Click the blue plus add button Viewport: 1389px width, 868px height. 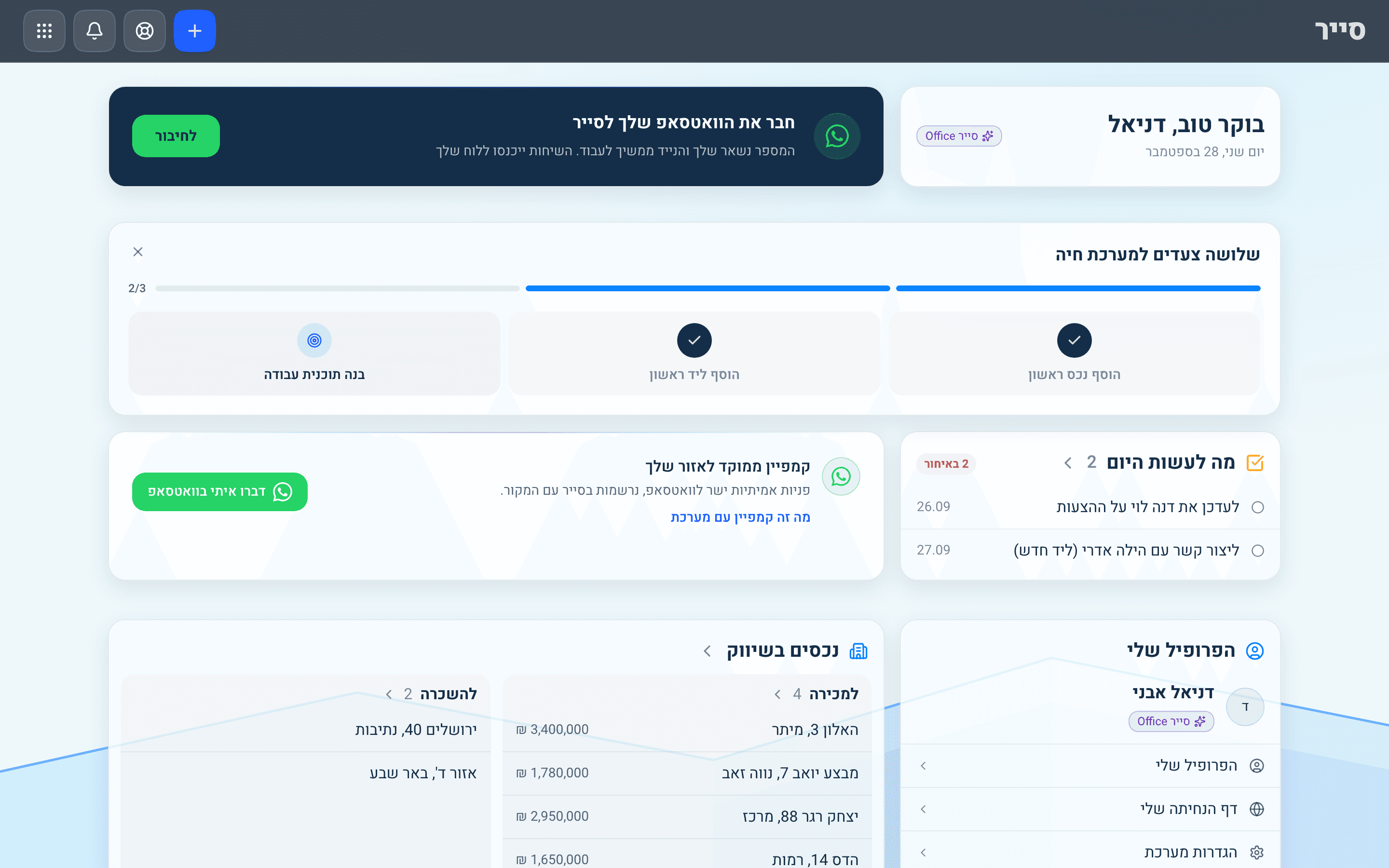pos(194,31)
